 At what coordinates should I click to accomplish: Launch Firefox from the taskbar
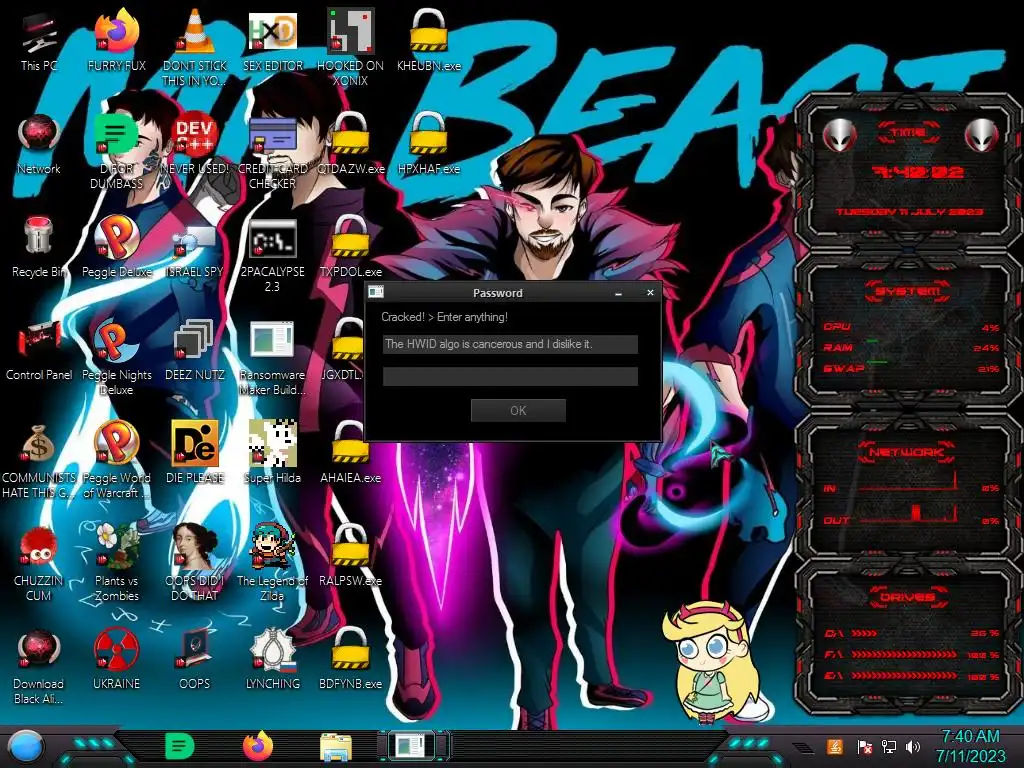click(258, 746)
